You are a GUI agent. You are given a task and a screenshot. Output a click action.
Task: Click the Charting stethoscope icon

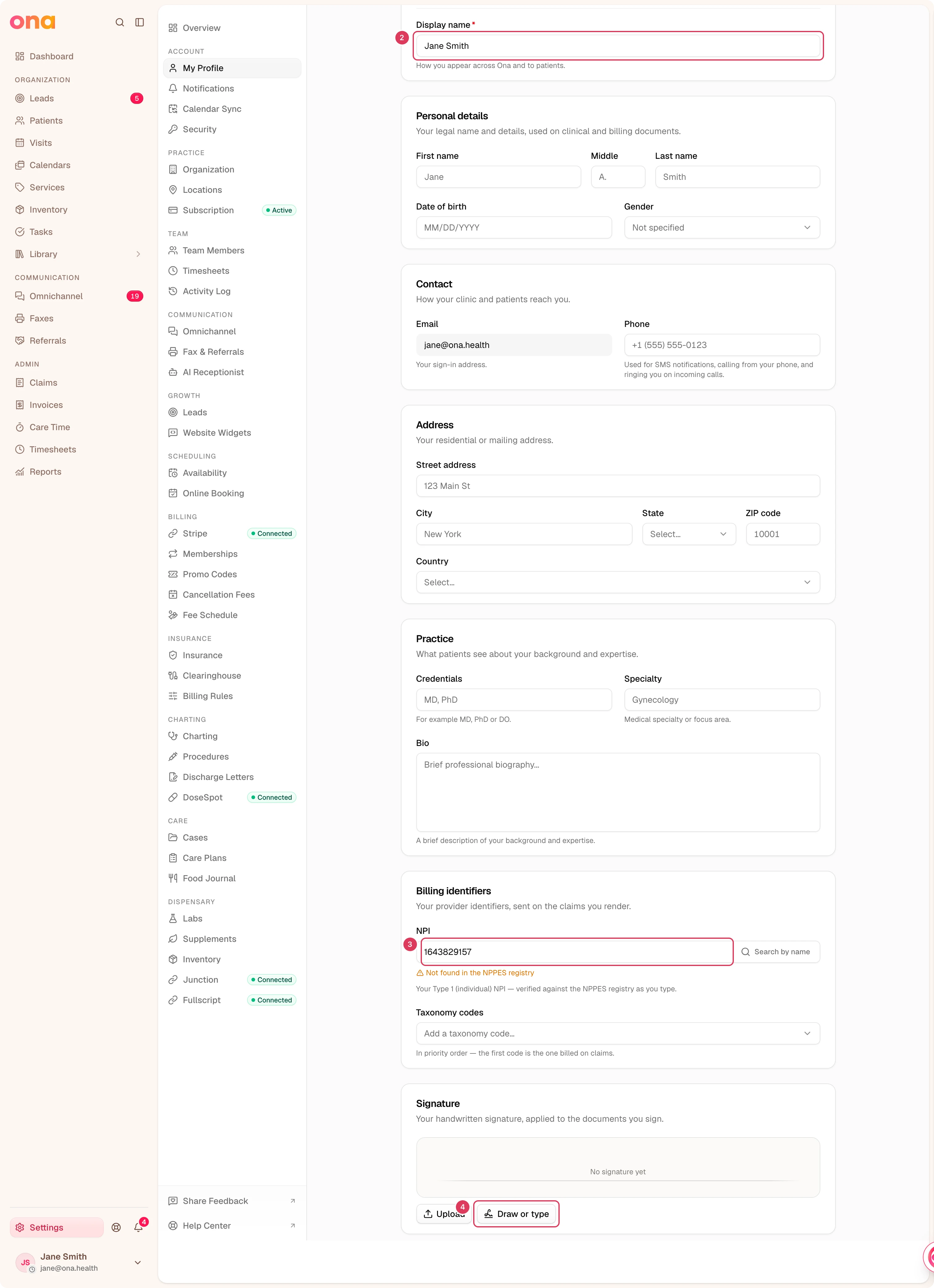[x=173, y=736]
